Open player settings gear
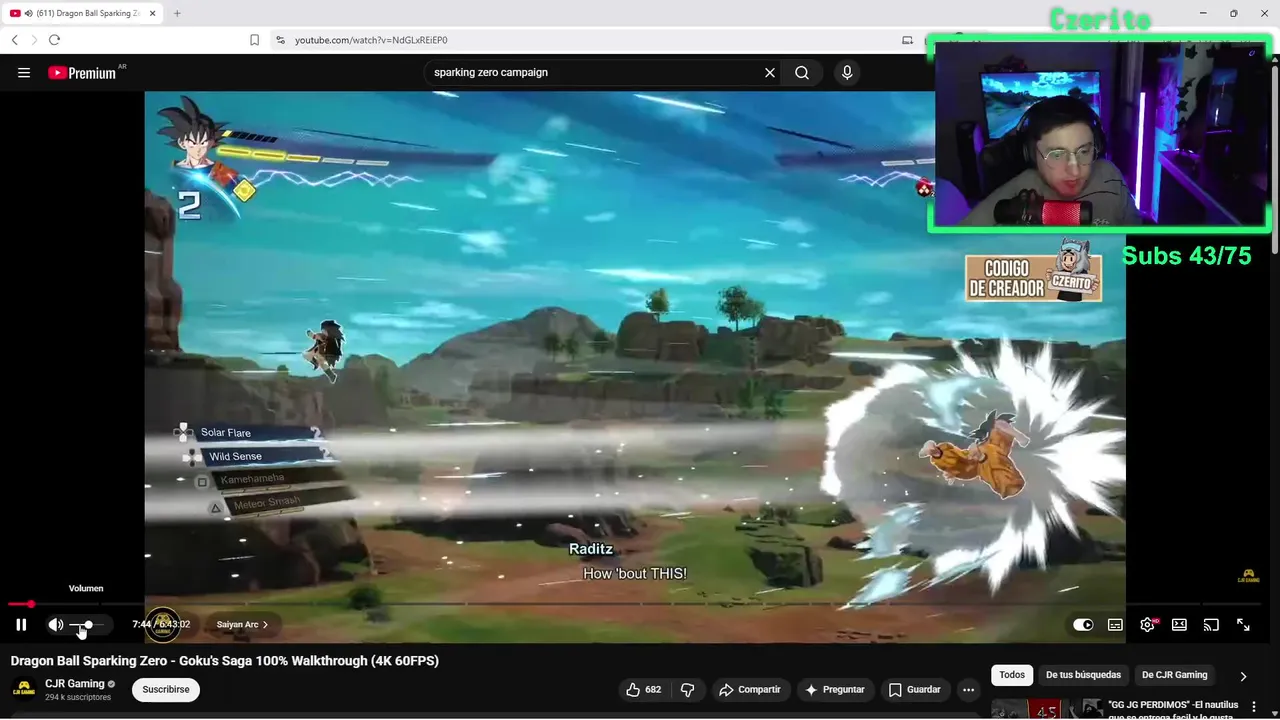 coord(1147,625)
